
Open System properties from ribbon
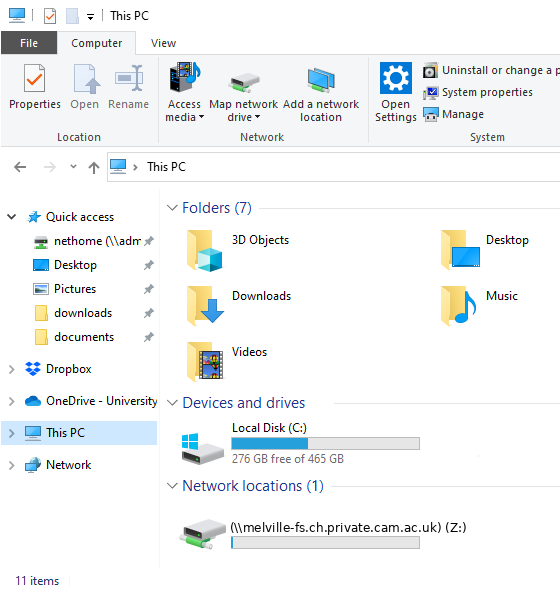478,92
